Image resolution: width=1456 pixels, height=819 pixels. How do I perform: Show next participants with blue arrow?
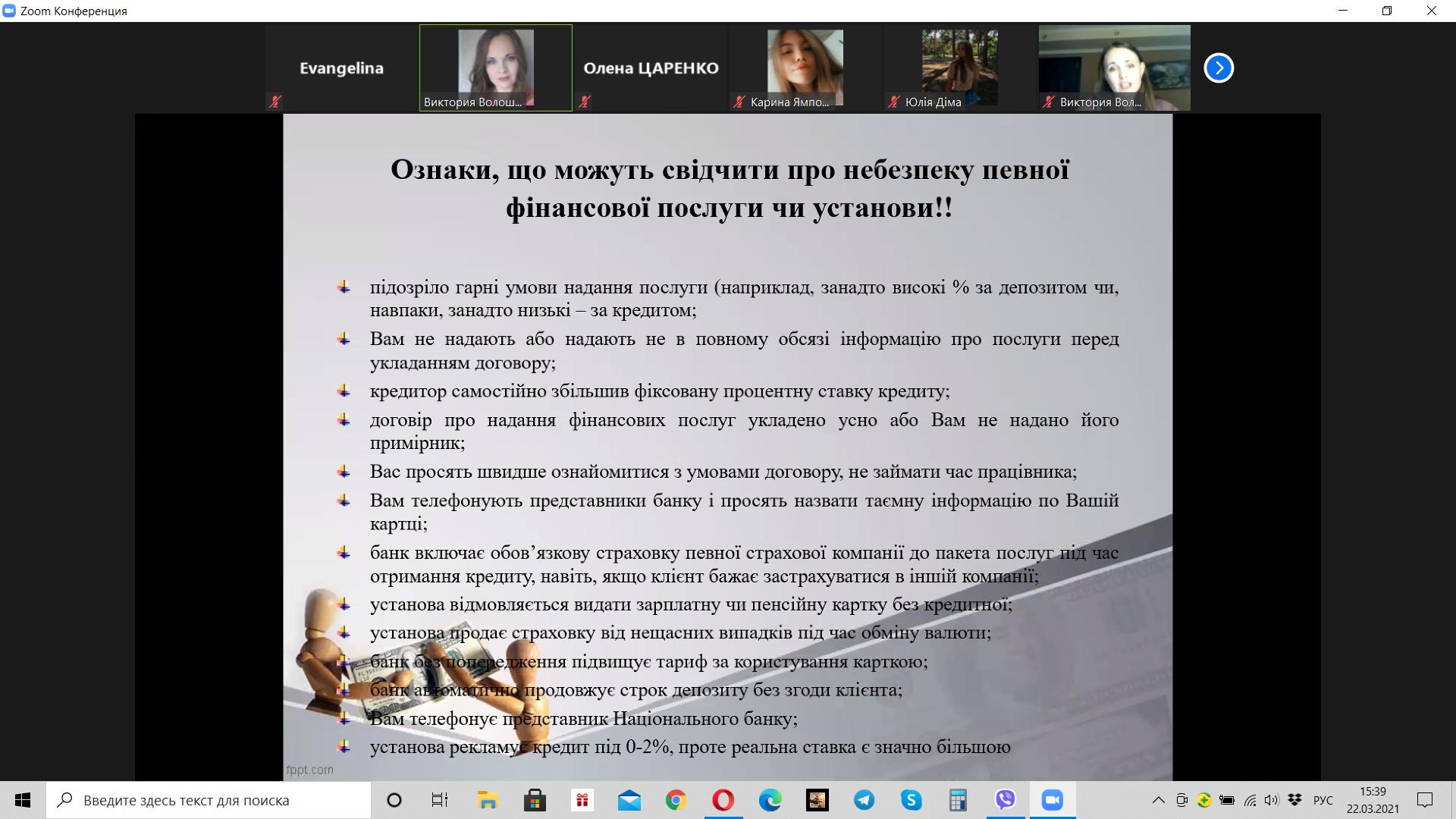[x=1219, y=68]
